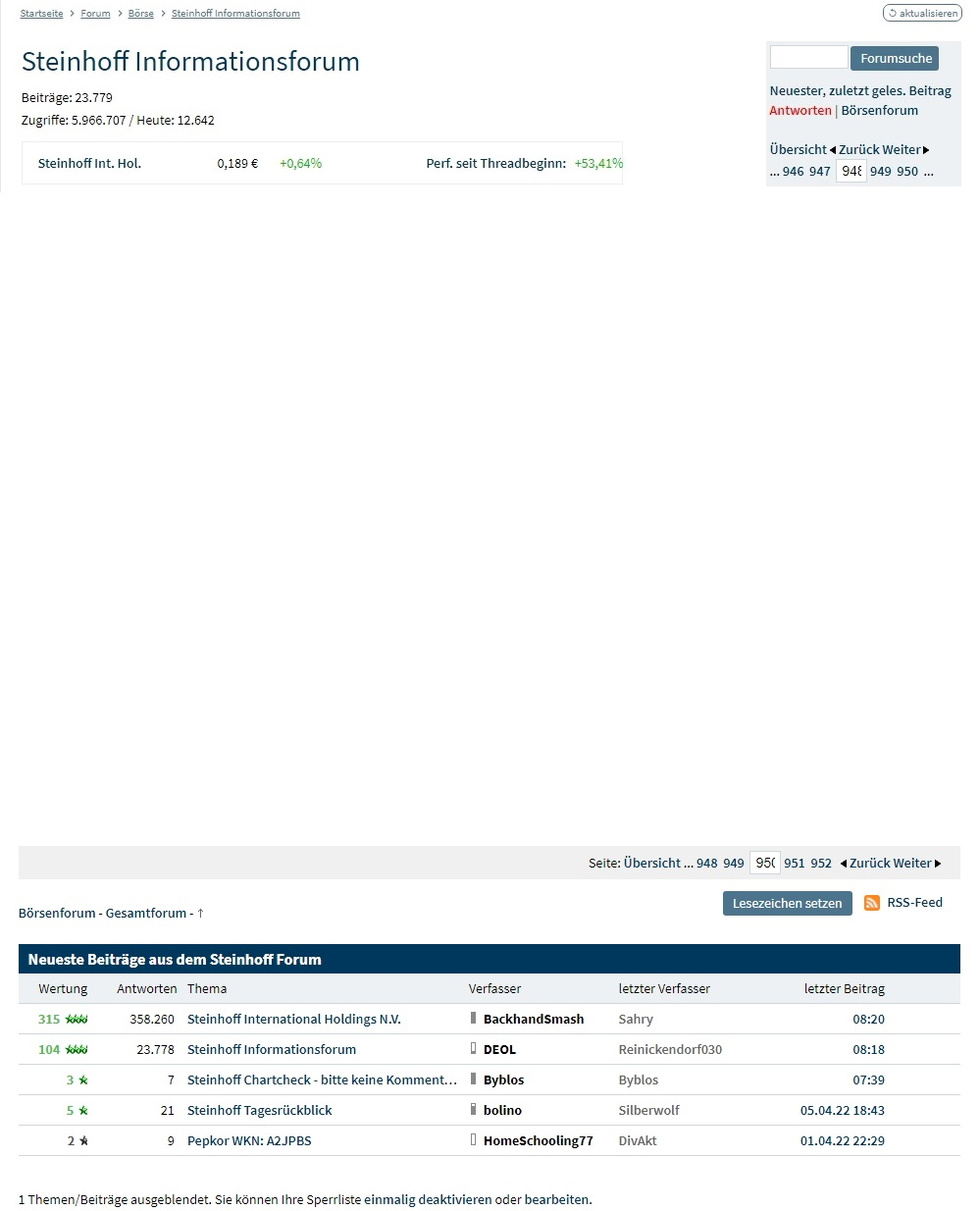980x1211 pixels.
Task: Open Pepkor WKN: A2JPBS thread
Action: coord(249,1141)
